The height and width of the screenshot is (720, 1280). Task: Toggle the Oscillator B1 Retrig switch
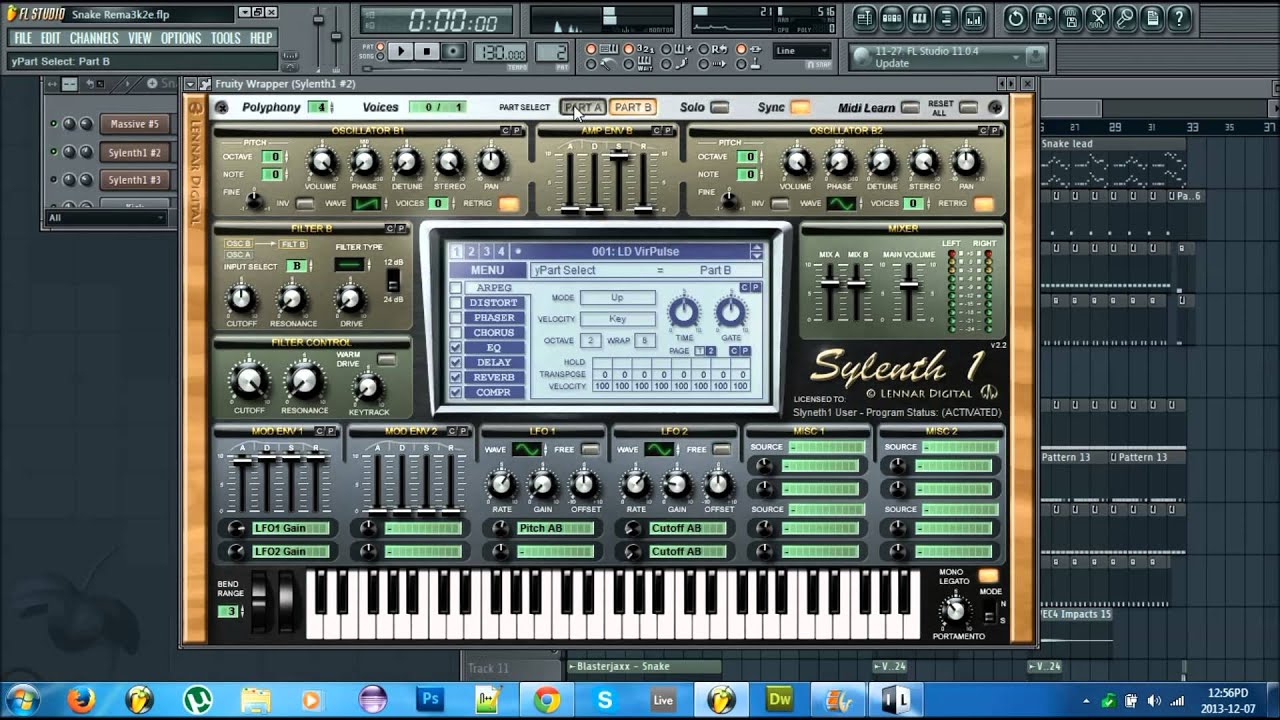click(509, 204)
